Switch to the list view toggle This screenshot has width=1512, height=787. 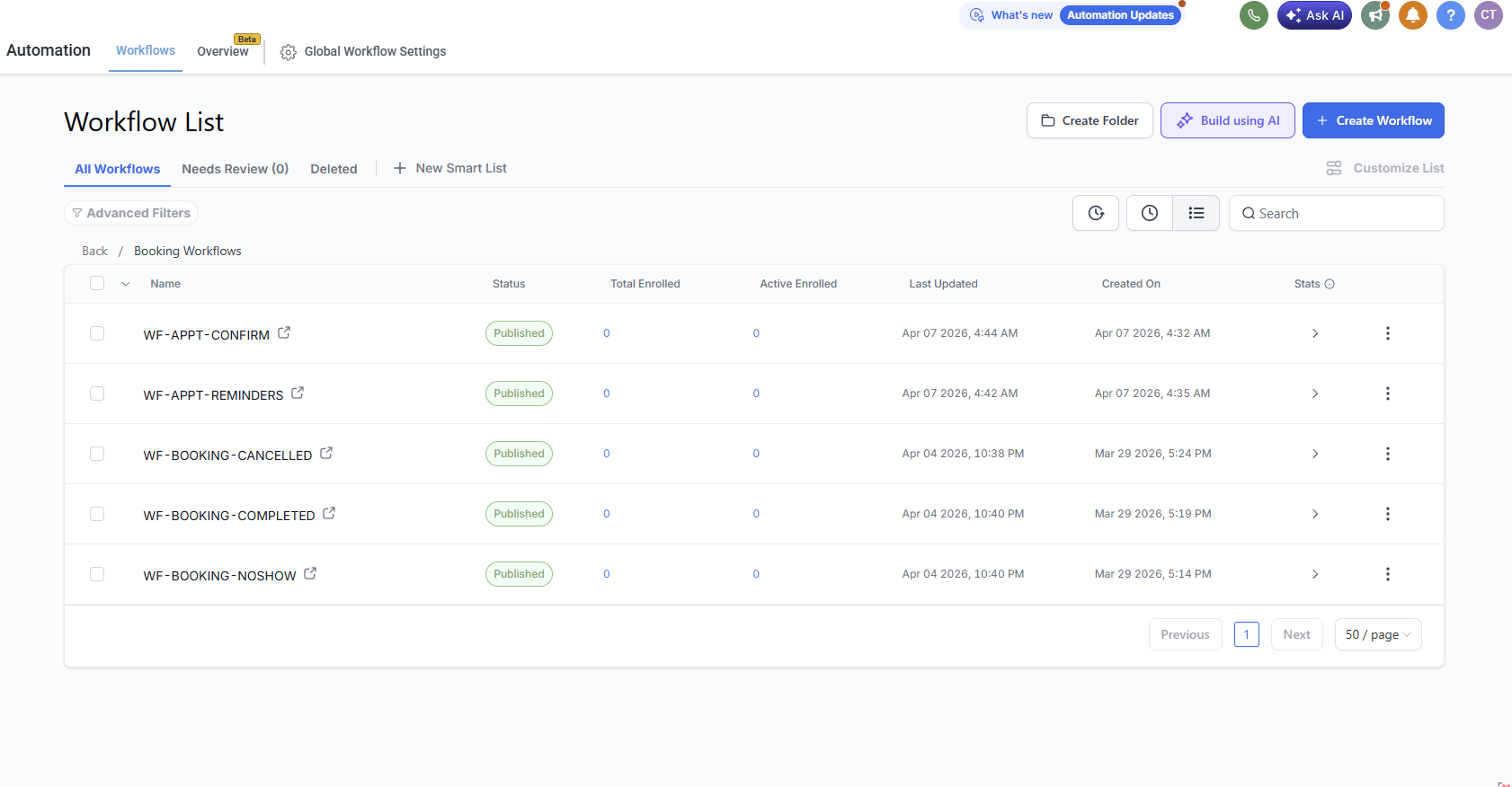[1196, 213]
